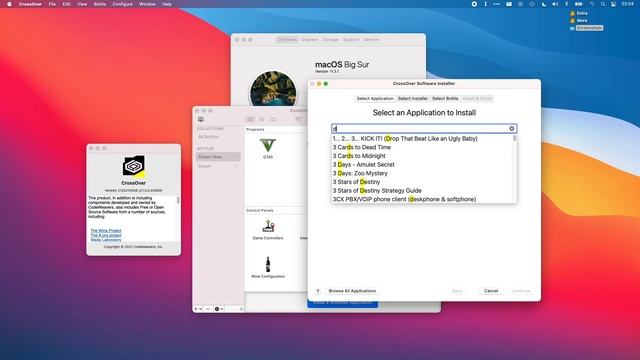Clear the installer search field
The width and height of the screenshot is (640, 360).
511,129
